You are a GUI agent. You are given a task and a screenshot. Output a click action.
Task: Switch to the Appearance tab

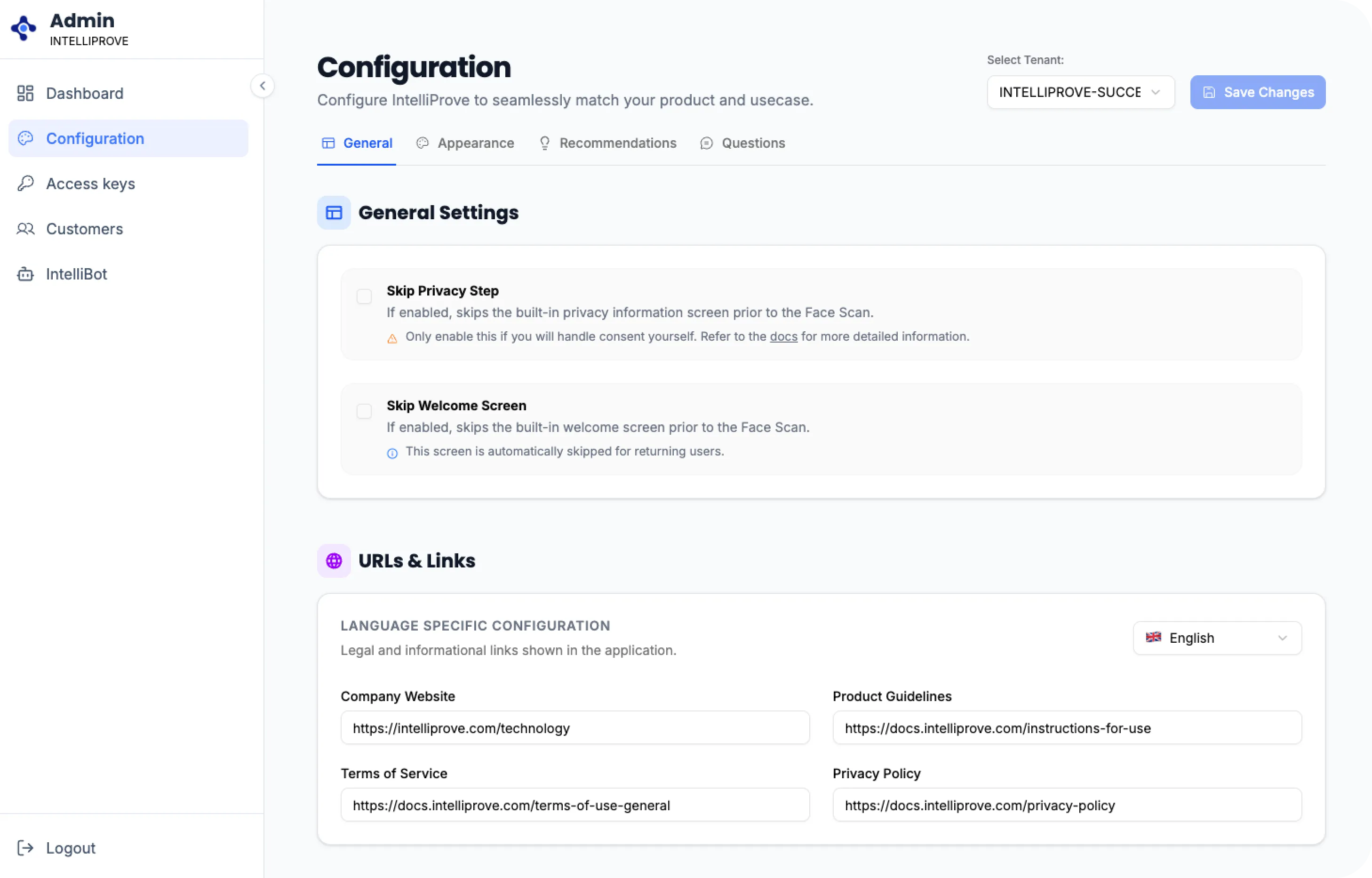465,143
